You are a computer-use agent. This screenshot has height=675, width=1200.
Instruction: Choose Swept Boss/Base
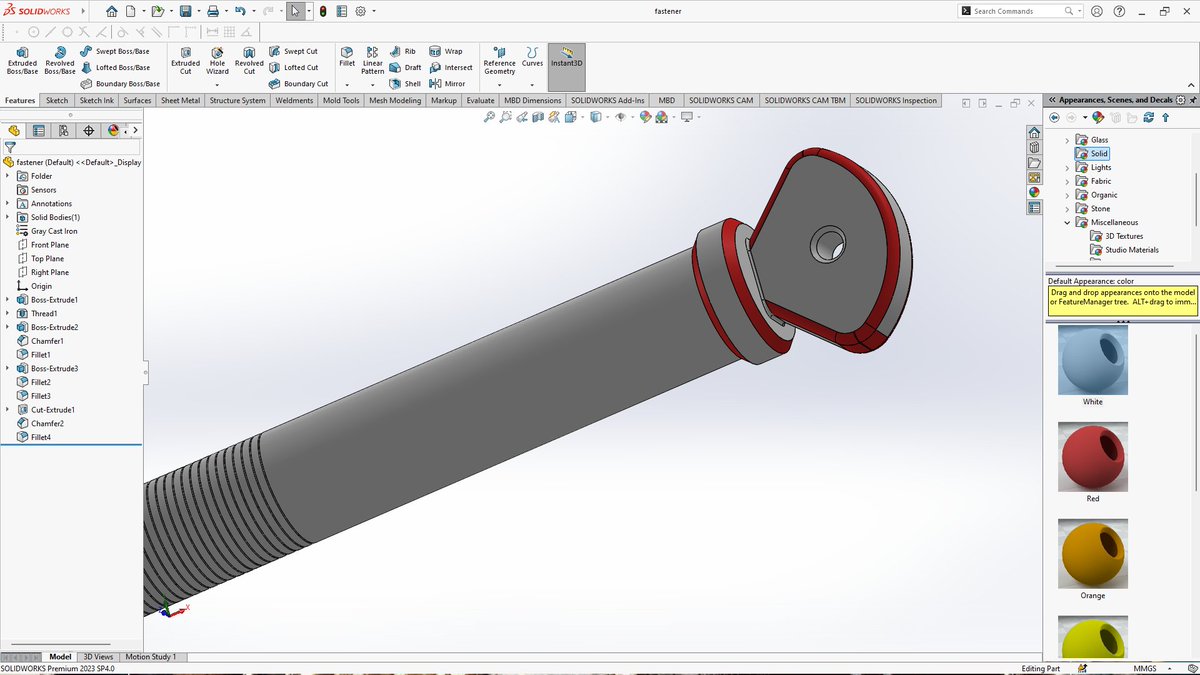pos(115,51)
